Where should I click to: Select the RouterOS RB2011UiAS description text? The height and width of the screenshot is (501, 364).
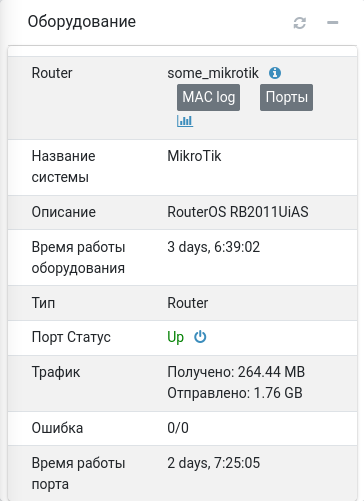238,212
